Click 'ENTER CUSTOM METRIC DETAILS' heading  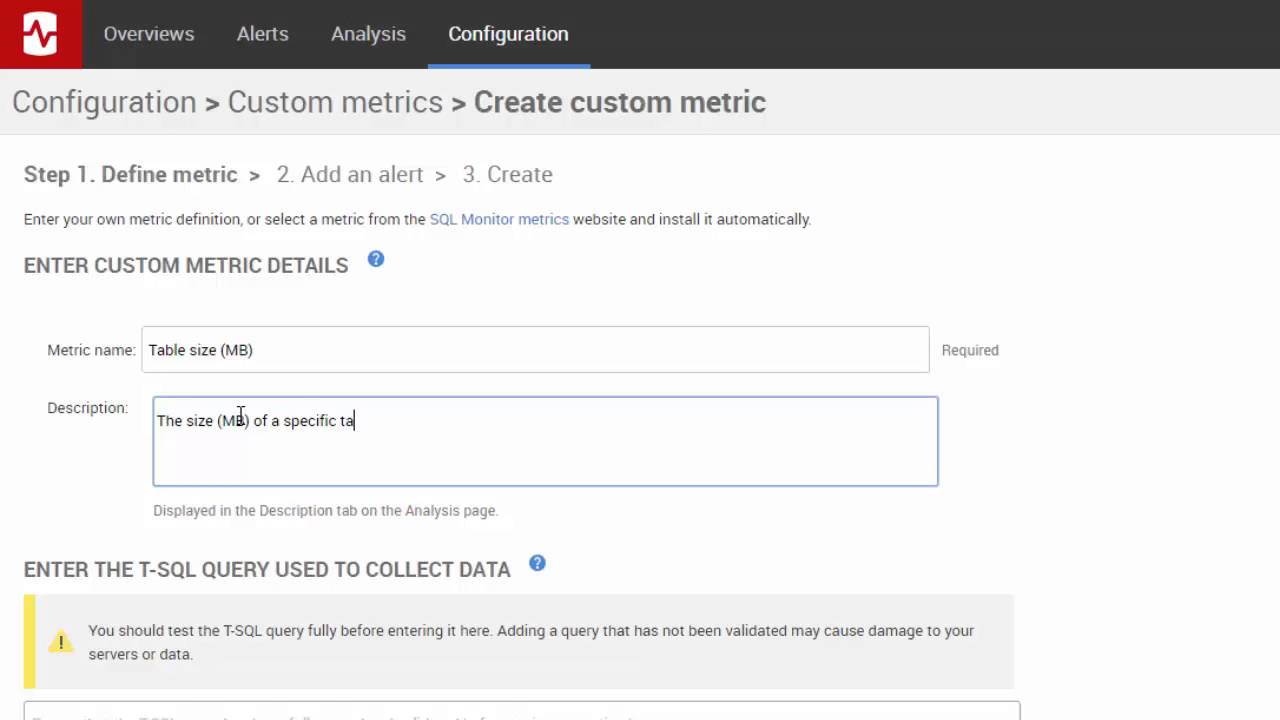186,266
